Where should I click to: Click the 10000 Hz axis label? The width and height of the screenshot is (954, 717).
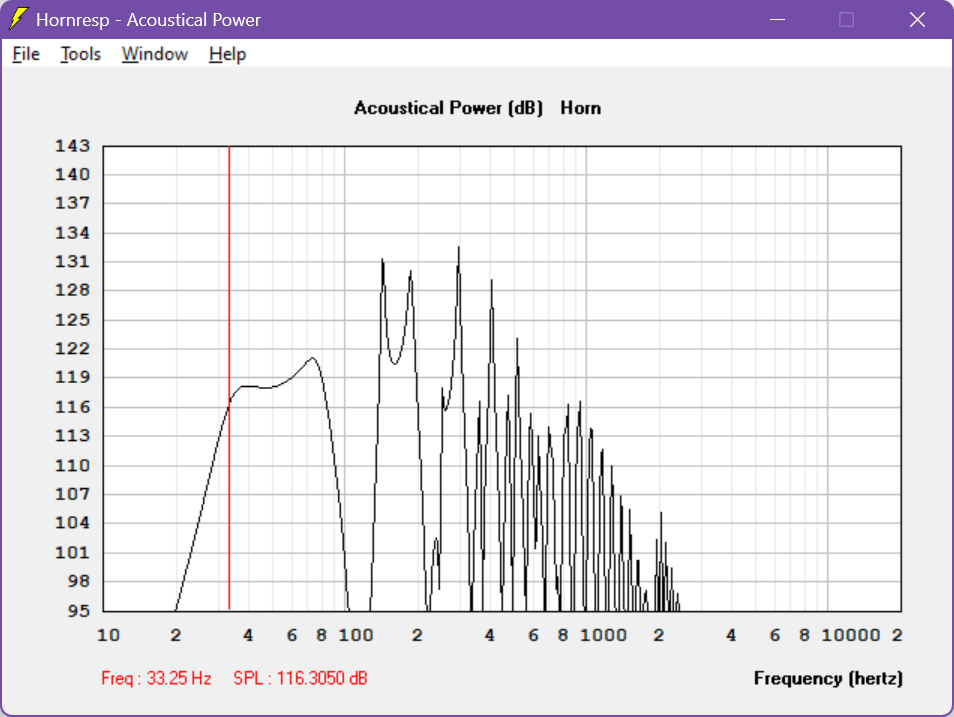851,635
